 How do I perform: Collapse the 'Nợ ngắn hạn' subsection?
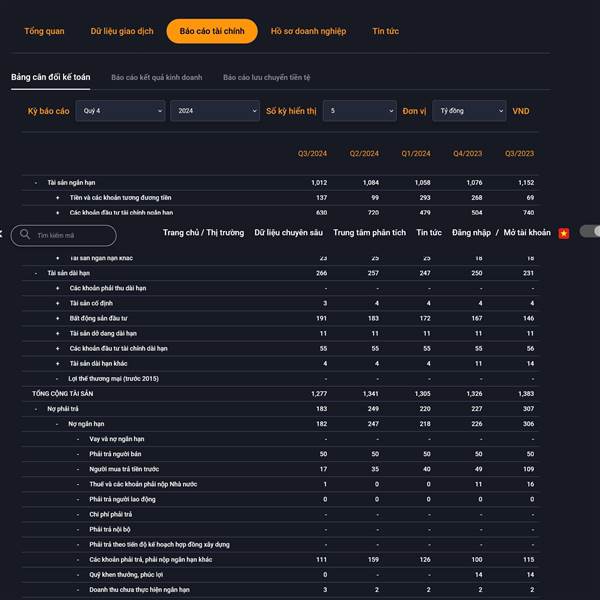point(57,424)
